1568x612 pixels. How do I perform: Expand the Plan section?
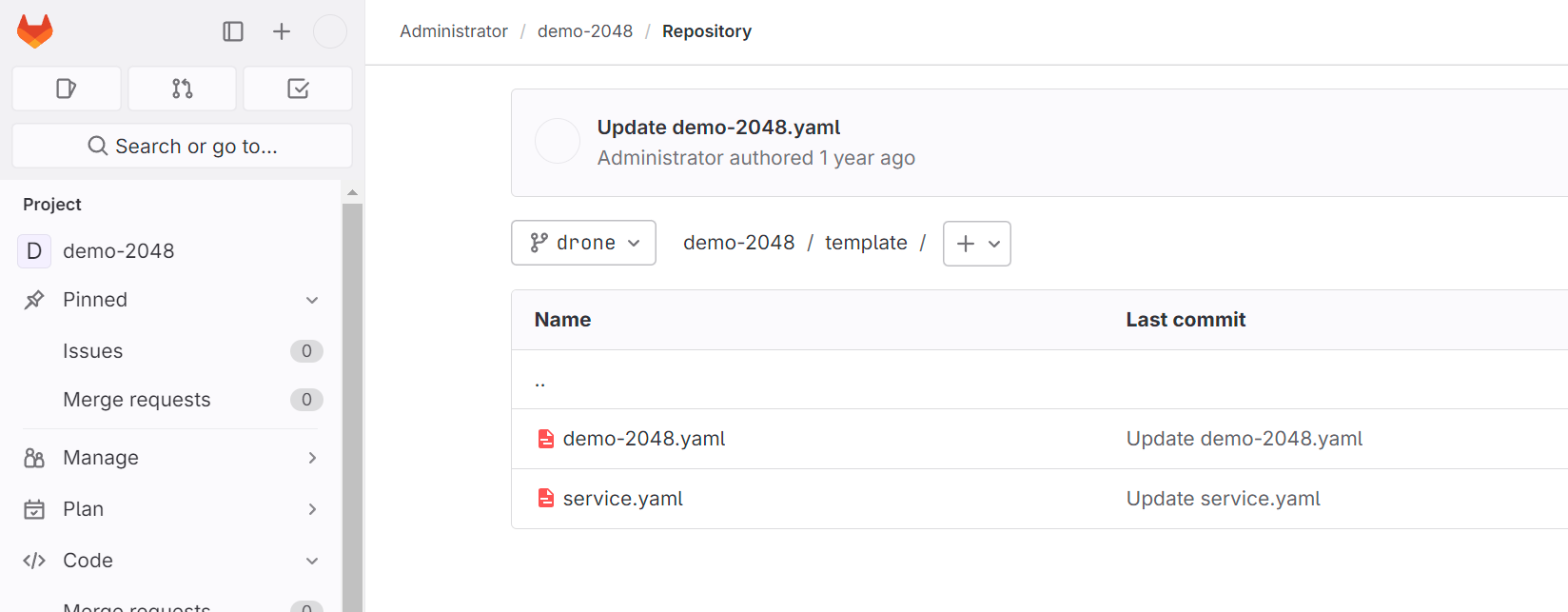click(312, 509)
